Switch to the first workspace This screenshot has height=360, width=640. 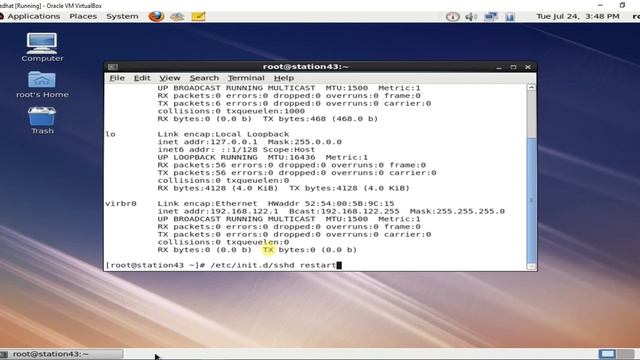coord(607,353)
